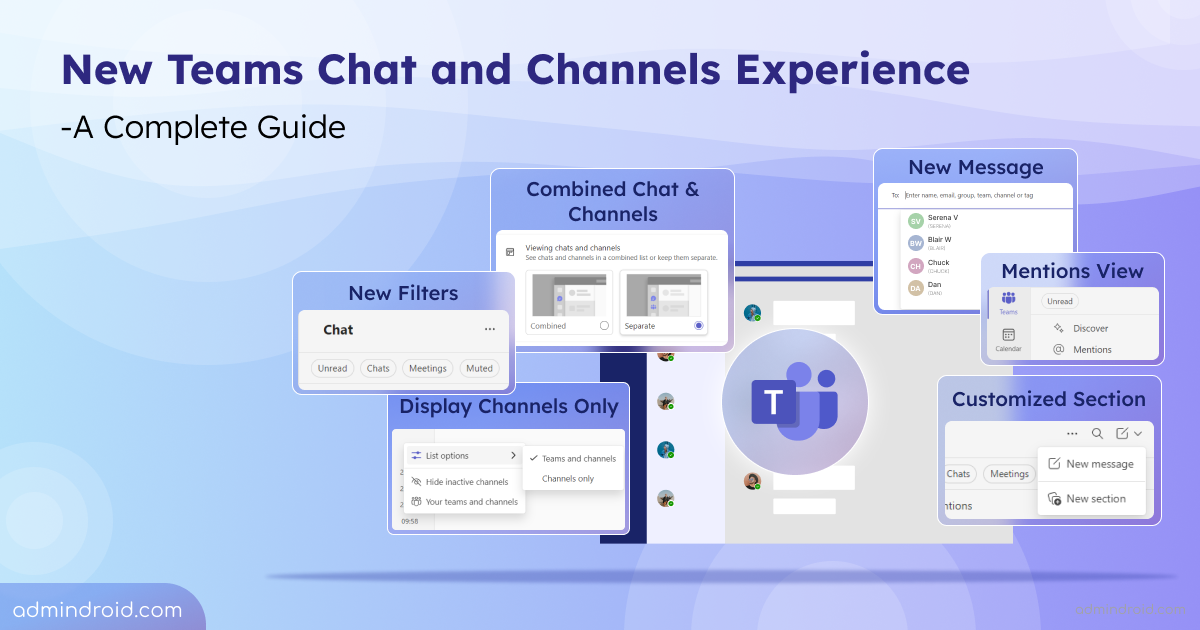Click the Unread filter chip
This screenshot has height=630, width=1200.
[x=332, y=368]
